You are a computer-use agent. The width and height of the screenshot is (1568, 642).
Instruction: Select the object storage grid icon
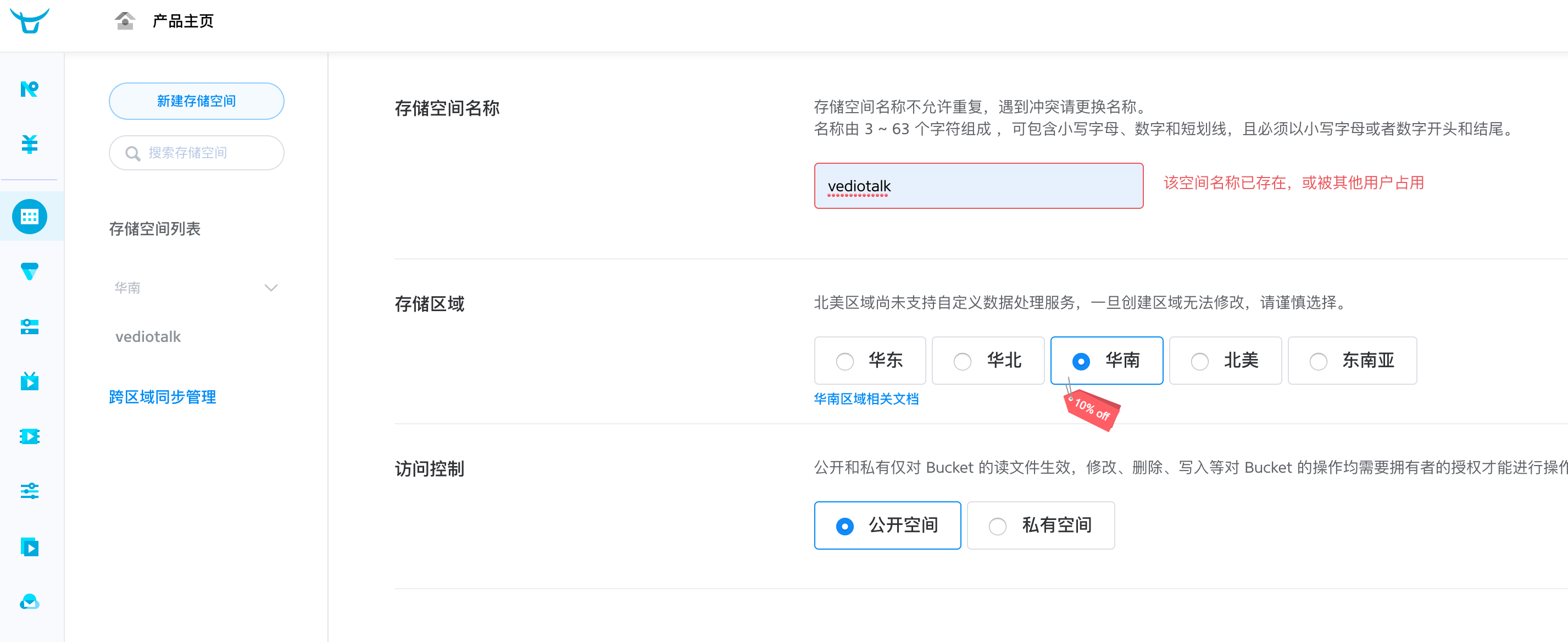(x=29, y=216)
